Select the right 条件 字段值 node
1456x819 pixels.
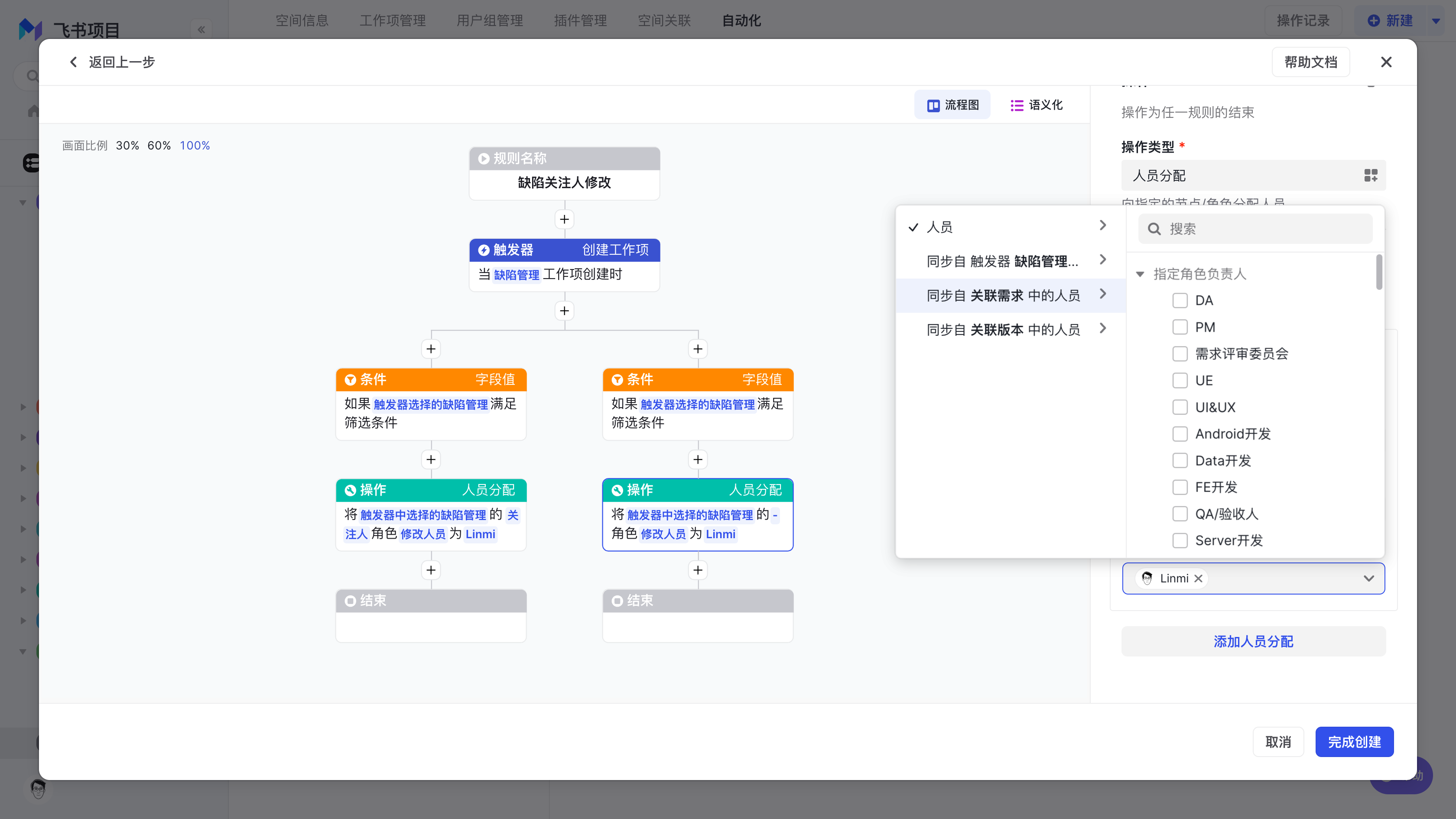tap(698, 404)
